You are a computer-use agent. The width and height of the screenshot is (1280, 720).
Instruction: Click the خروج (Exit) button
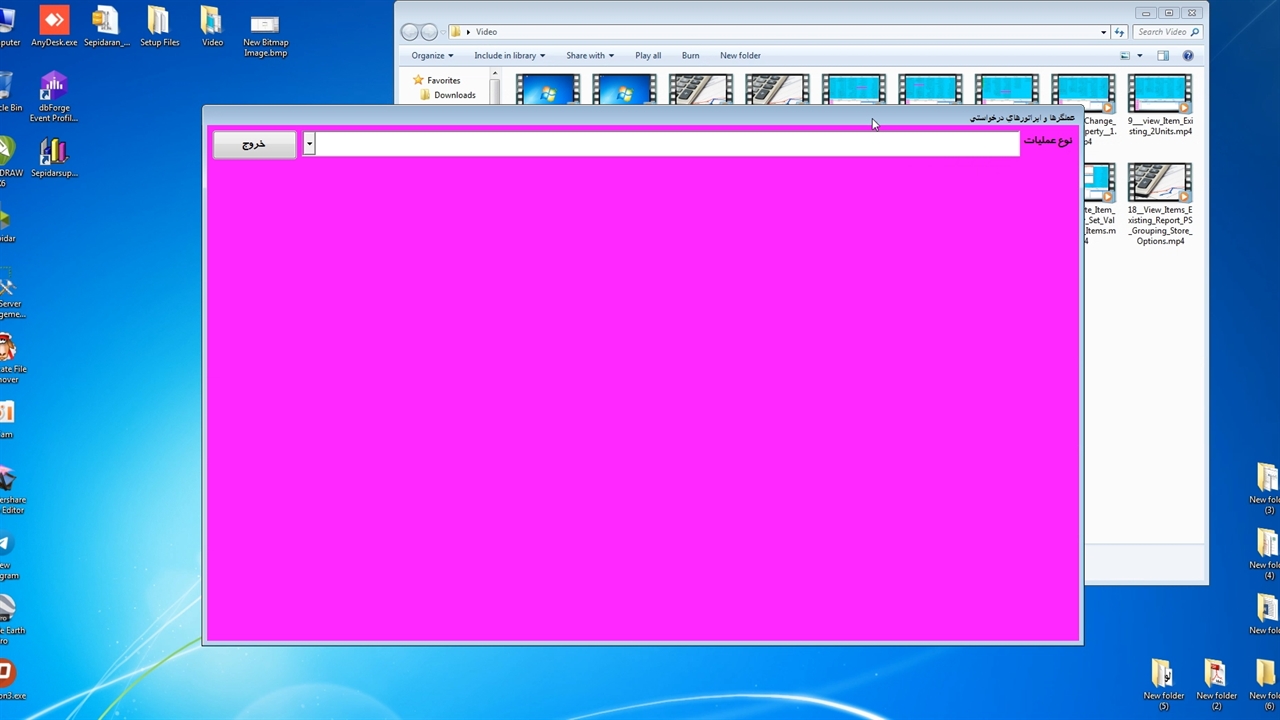coord(254,144)
